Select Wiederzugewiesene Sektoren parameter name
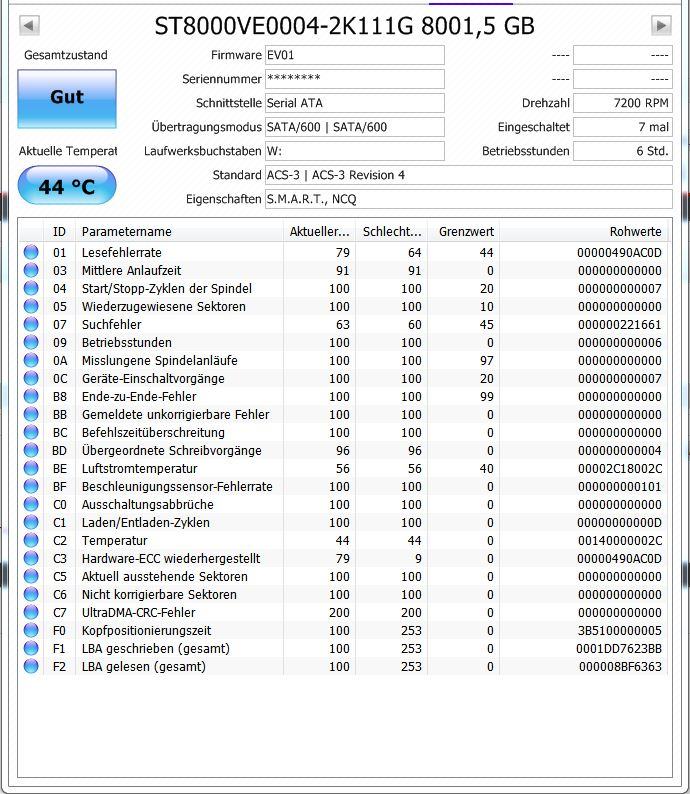This screenshot has height=794, width=690. [164, 306]
